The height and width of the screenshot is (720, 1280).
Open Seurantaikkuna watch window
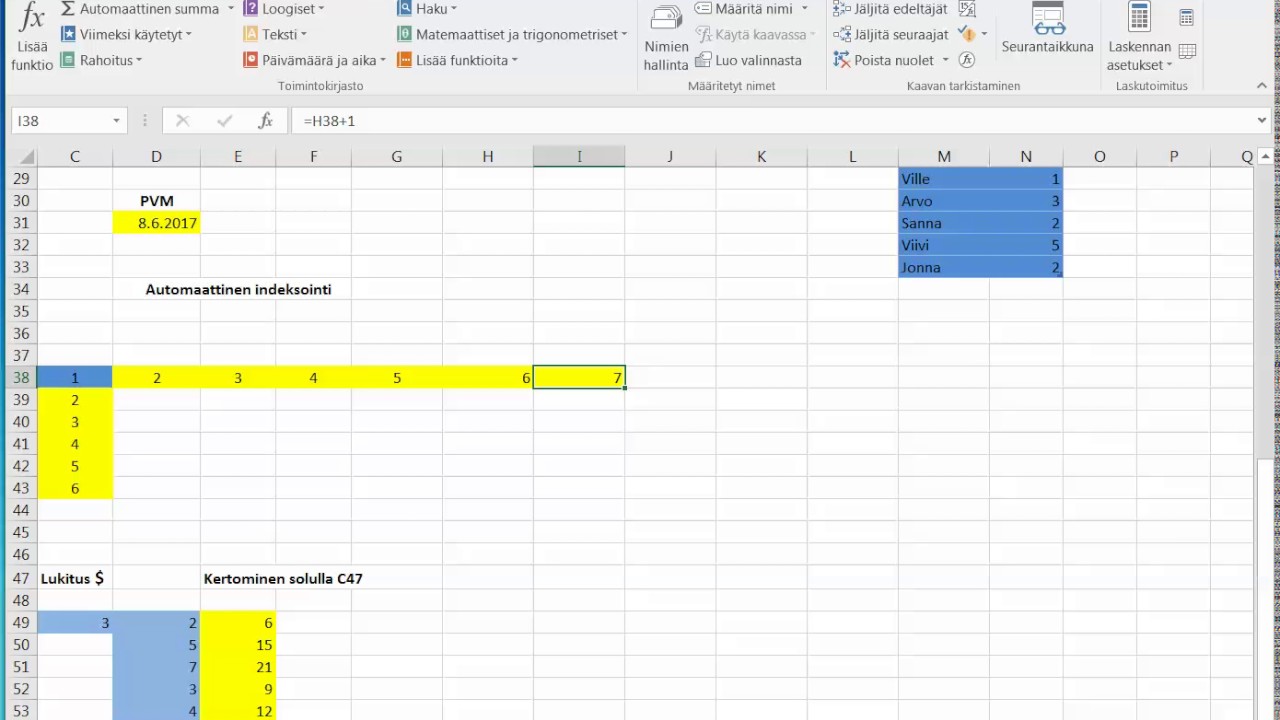(1047, 30)
